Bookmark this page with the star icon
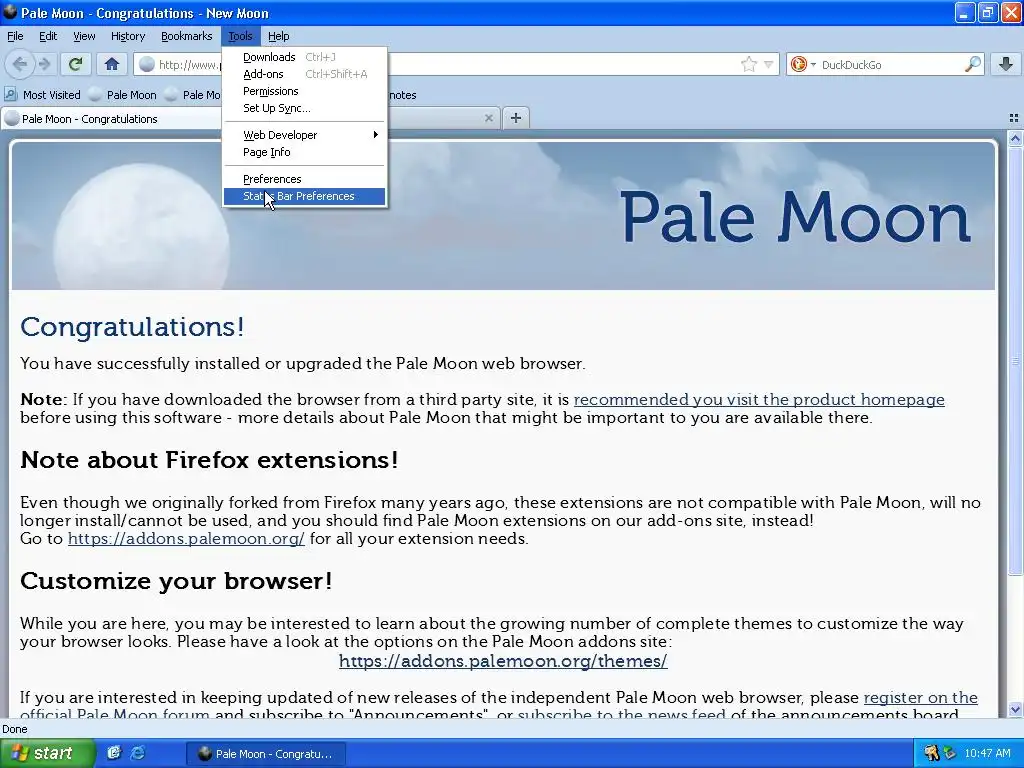 [749, 64]
